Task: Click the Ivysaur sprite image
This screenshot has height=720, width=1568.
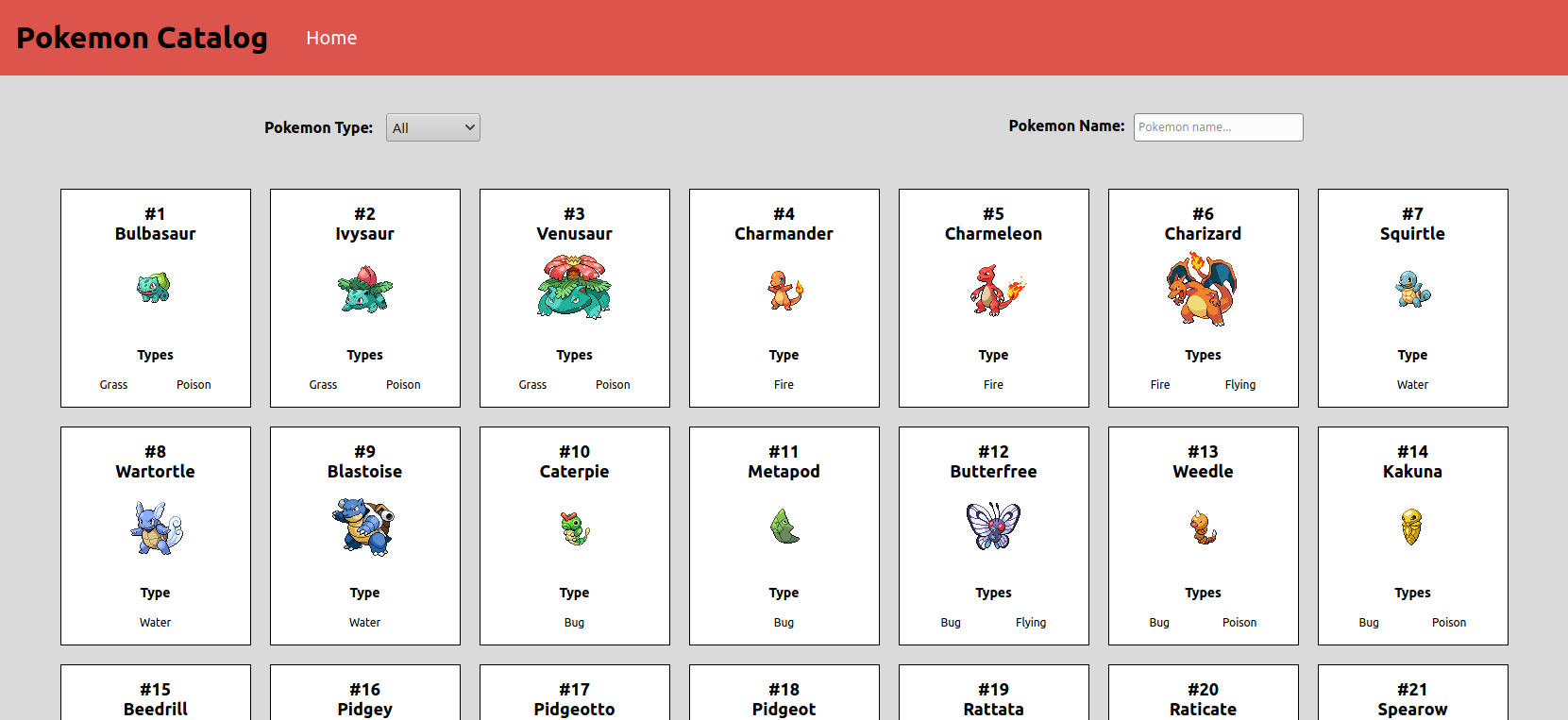Action: point(364,289)
